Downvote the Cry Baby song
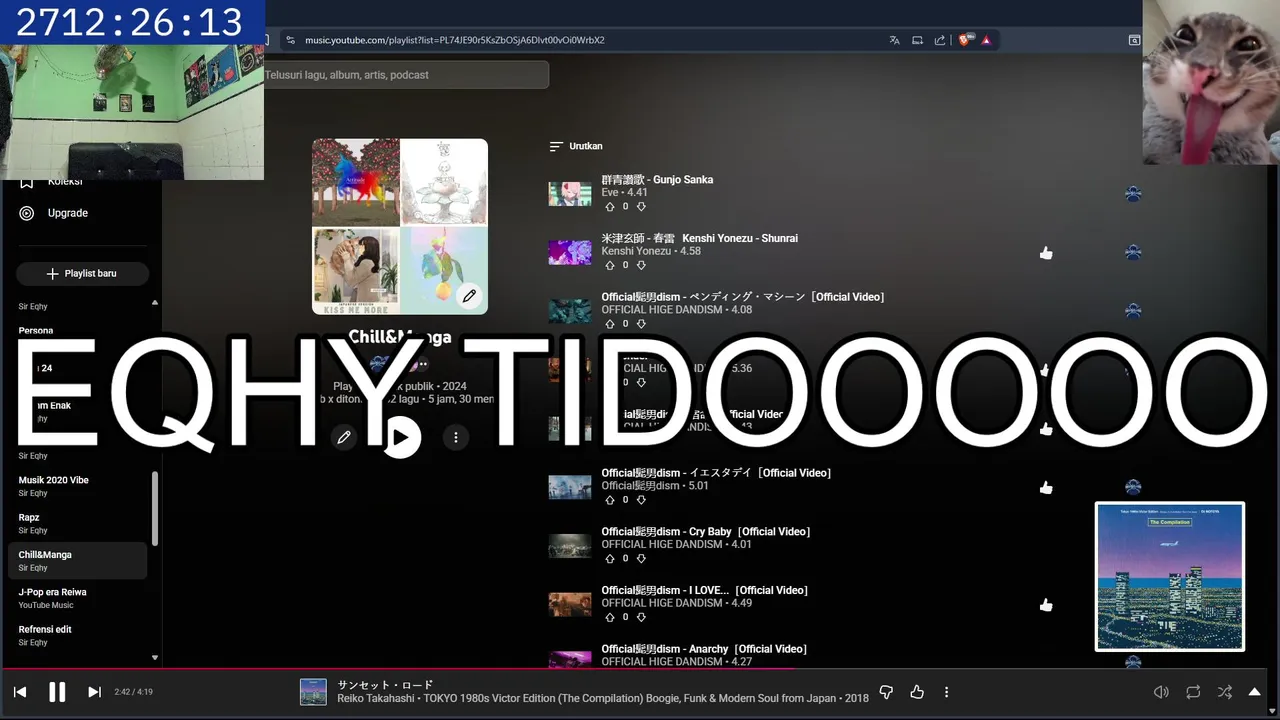This screenshot has height=720, width=1280. (x=641, y=558)
